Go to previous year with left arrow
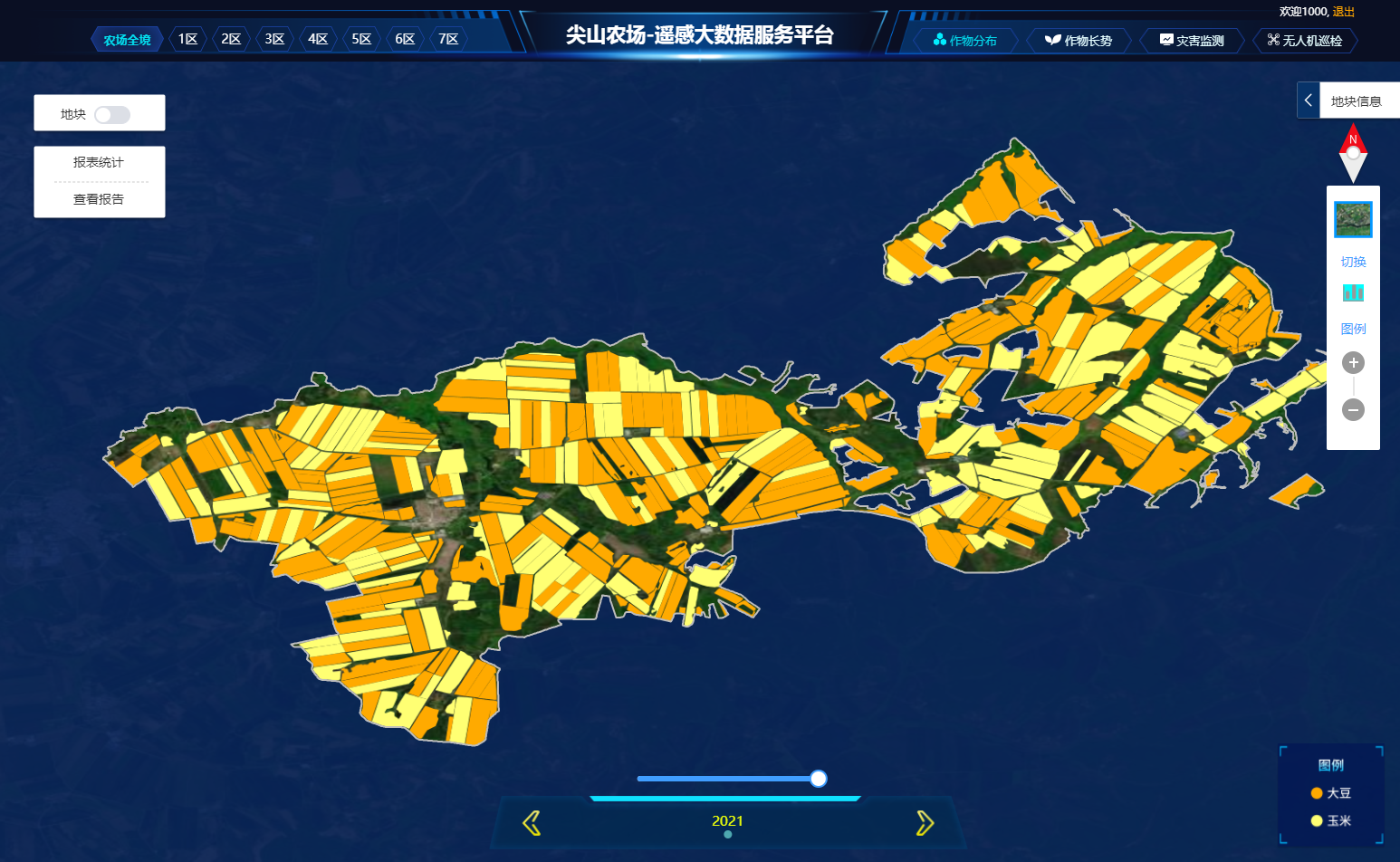1400x862 pixels. [x=532, y=823]
